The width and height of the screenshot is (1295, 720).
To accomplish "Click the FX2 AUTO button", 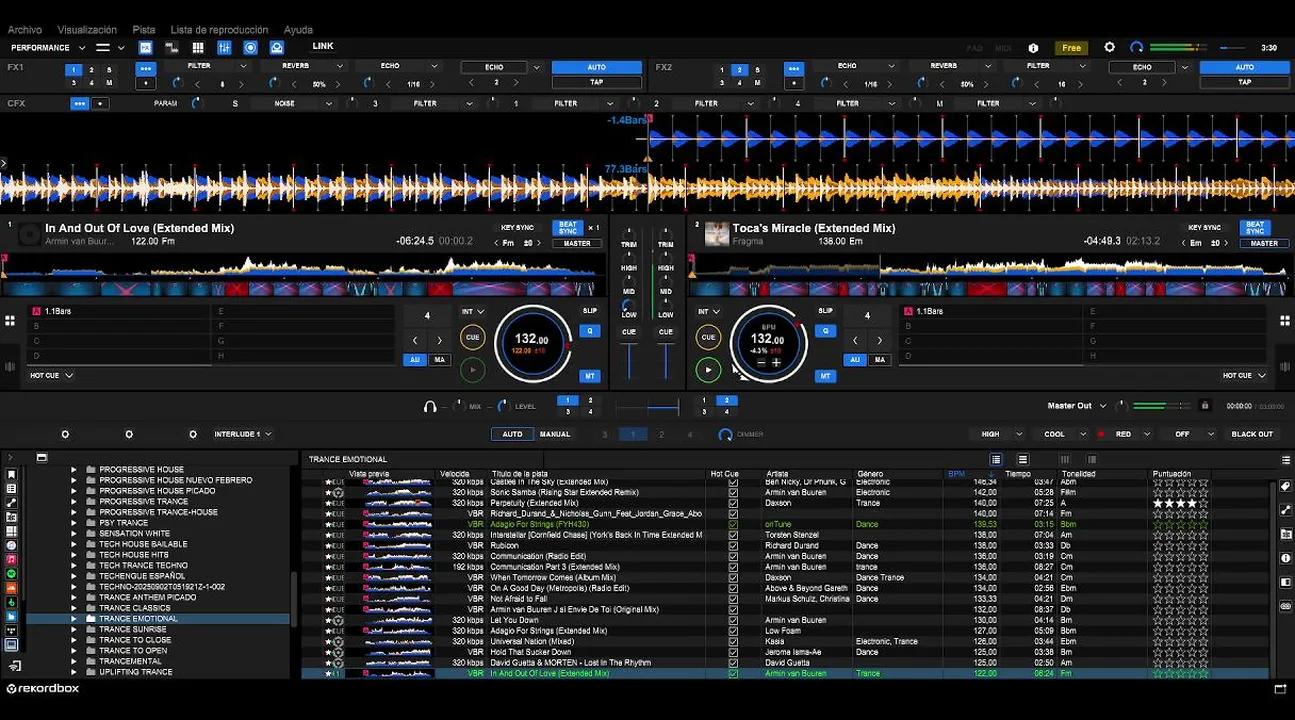I will [x=1244, y=67].
